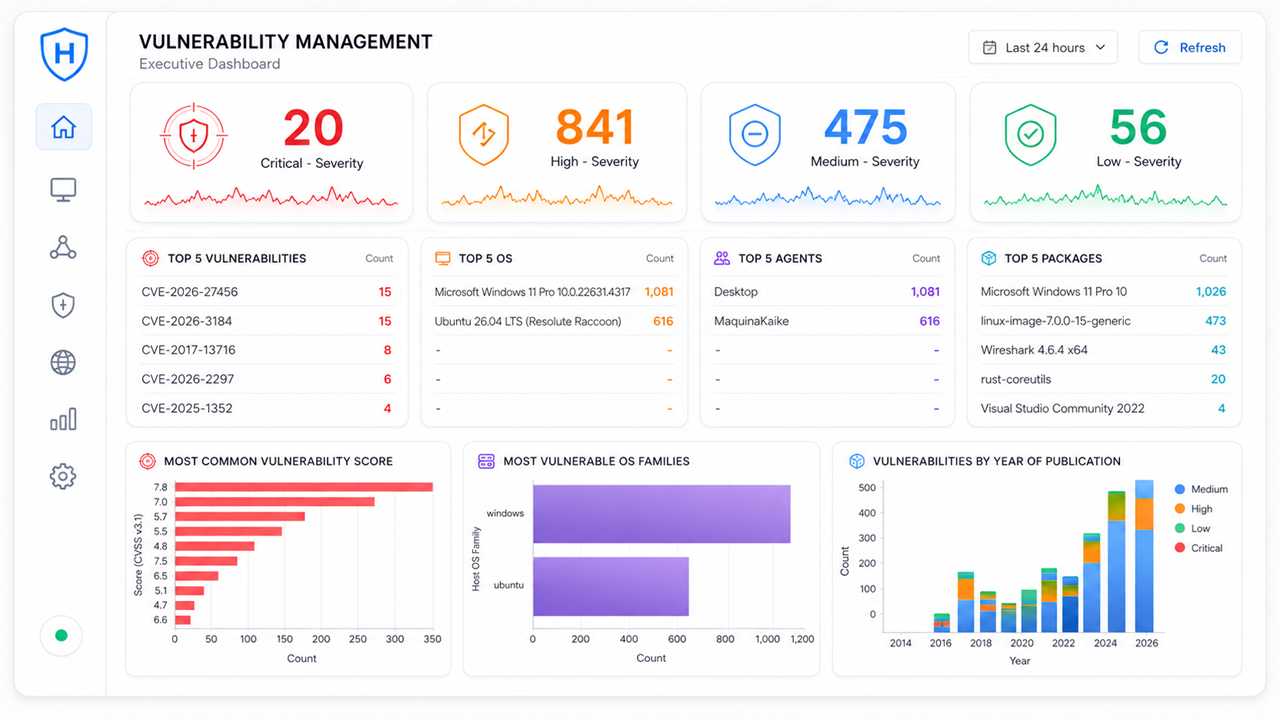Select Wireshark 4.6.4 x64 package
Screen dimensions: 1280x720
pyautogui.click(x=1103, y=350)
